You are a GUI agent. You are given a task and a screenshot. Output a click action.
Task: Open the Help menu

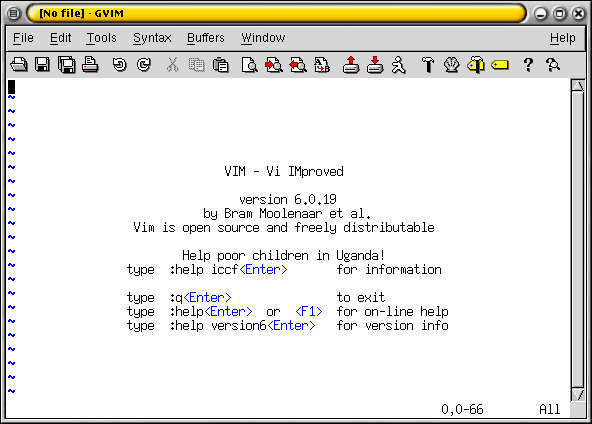(563, 38)
